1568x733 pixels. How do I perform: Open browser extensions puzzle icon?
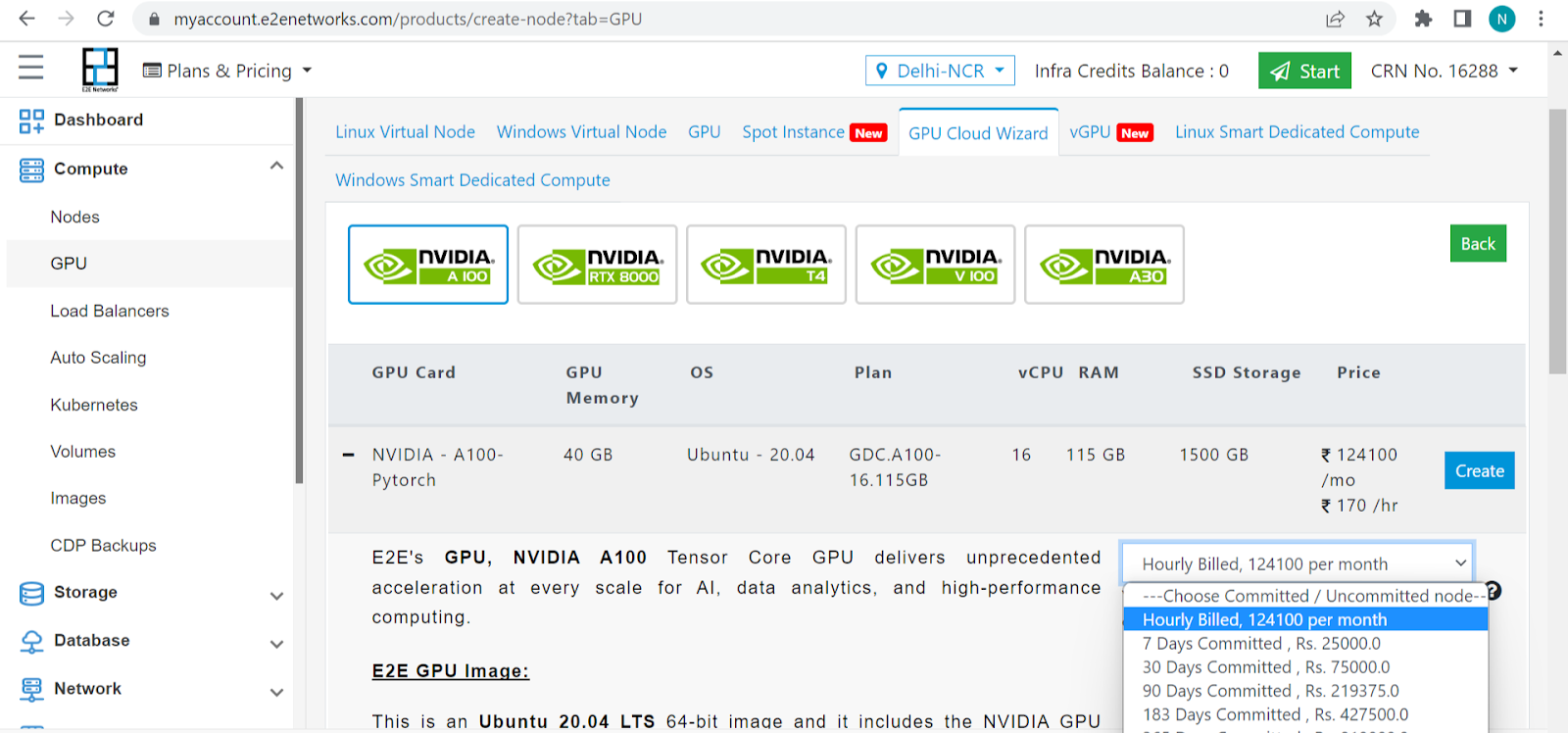(x=1423, y=19)
